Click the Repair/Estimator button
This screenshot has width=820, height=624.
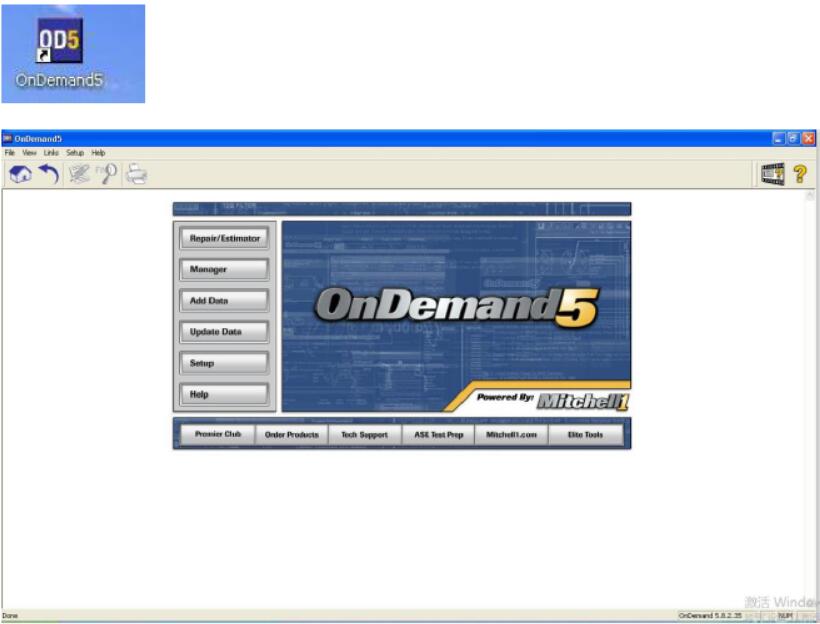[x=224, y=238]
